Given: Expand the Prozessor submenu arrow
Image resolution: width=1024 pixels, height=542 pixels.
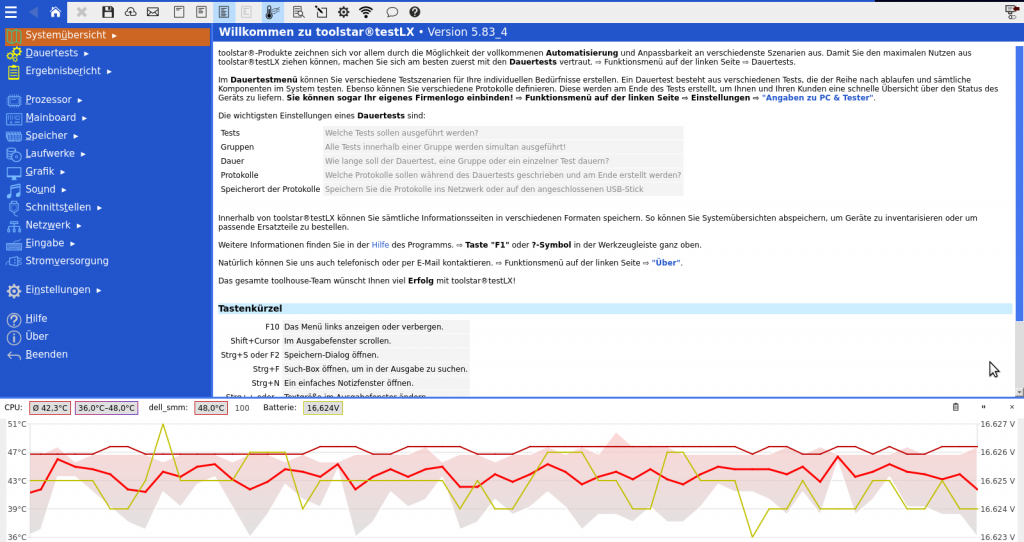Looking at the screenshot, I should coord(79,100).
